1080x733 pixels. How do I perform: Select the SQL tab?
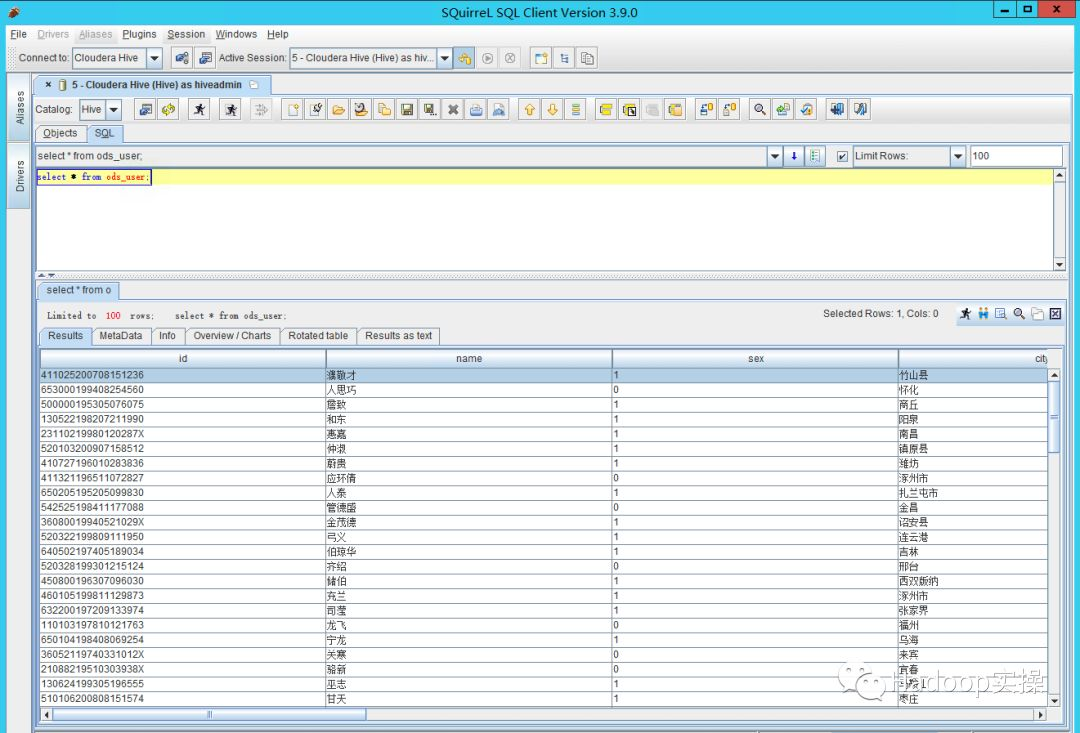pyautogui.click(x=105, y=133)
